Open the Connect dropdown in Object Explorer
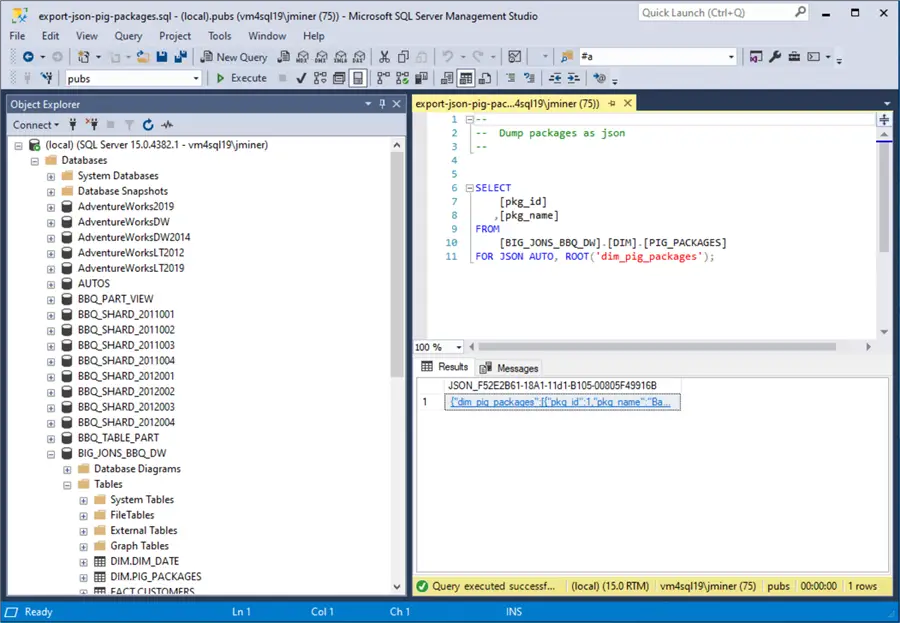 point(36,125)
